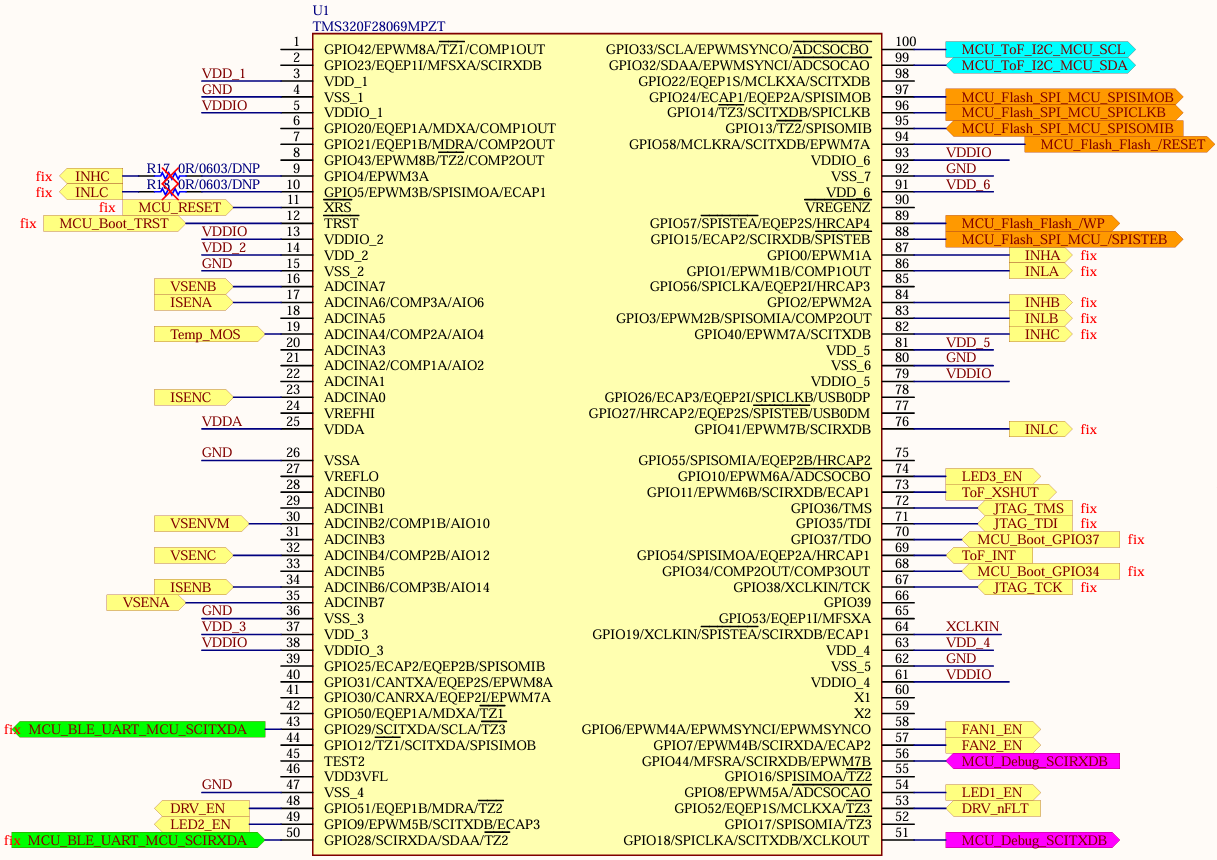The image size is (1217, 860).
Task: Select the VDD3VFL pin name
Action: 358,776
